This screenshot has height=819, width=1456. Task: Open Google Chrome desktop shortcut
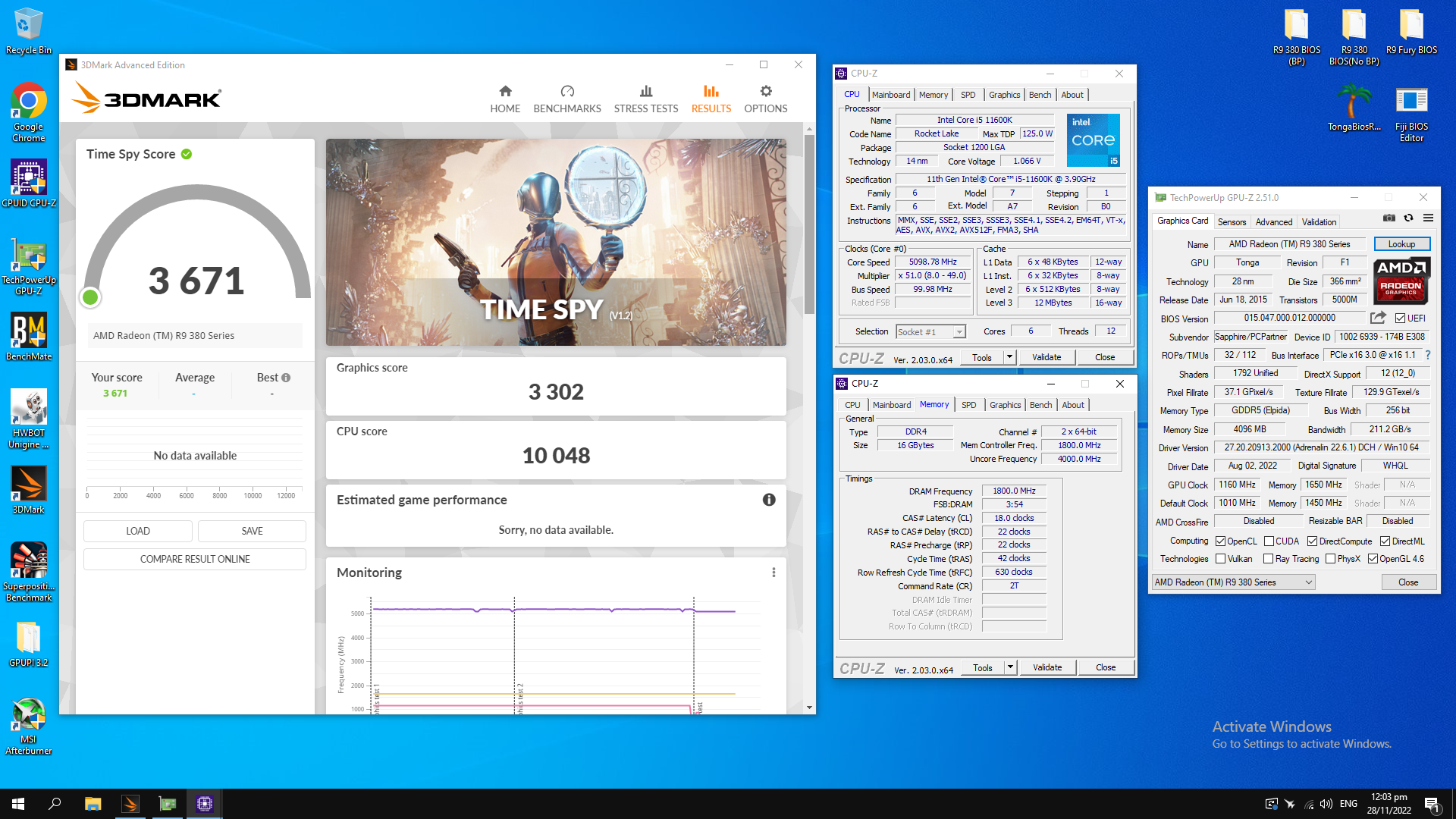click(x=28, y=112)
